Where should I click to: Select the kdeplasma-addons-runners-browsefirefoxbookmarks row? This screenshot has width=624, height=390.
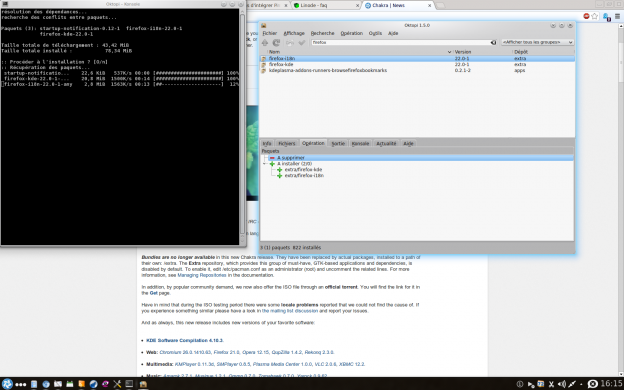point(417,70)
